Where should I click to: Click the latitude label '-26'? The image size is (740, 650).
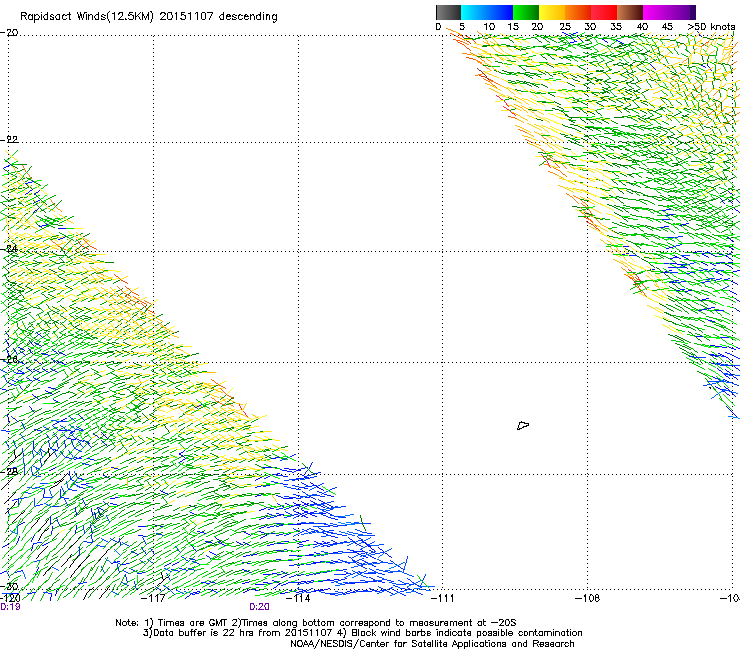9,360
